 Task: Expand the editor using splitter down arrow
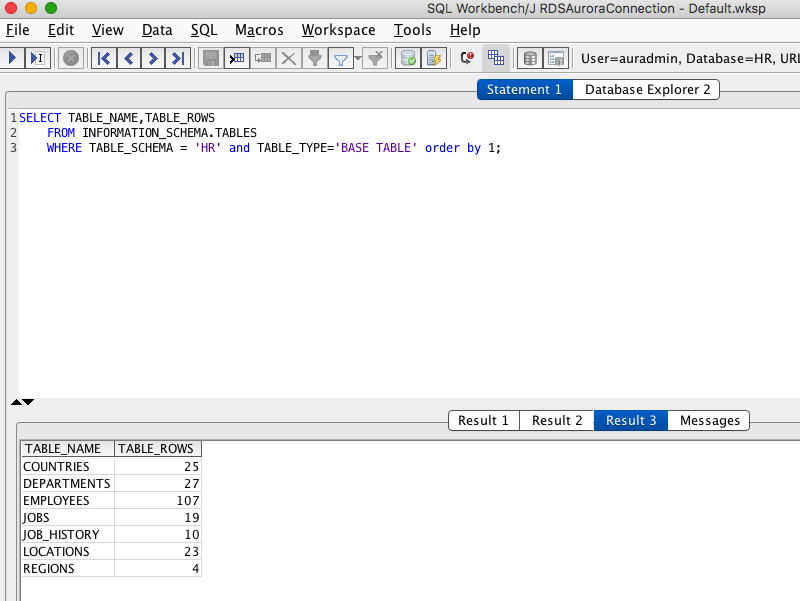[x=28, y=402]
